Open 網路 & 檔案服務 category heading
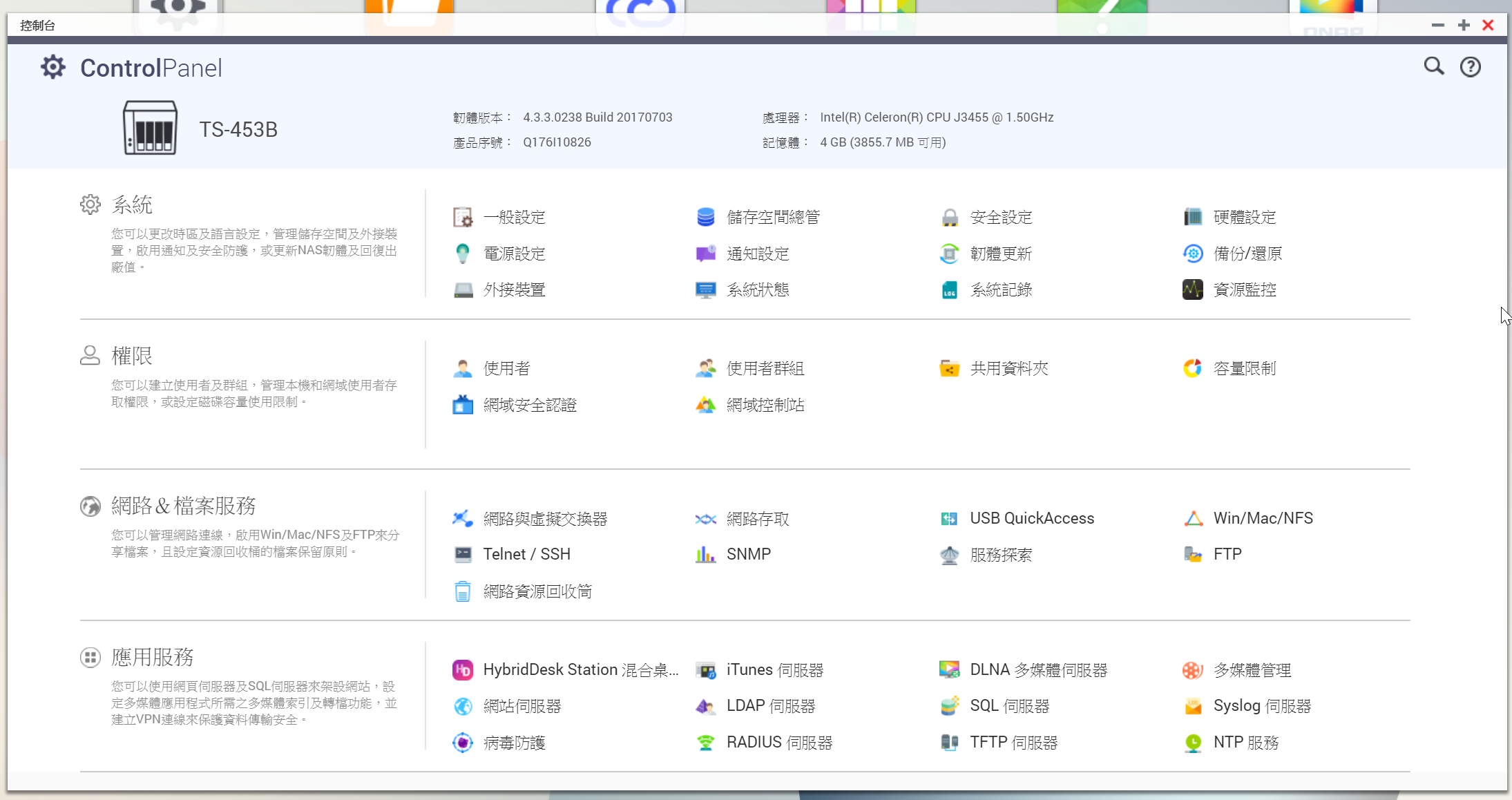Screen dimensions: 1512x800 183,506
